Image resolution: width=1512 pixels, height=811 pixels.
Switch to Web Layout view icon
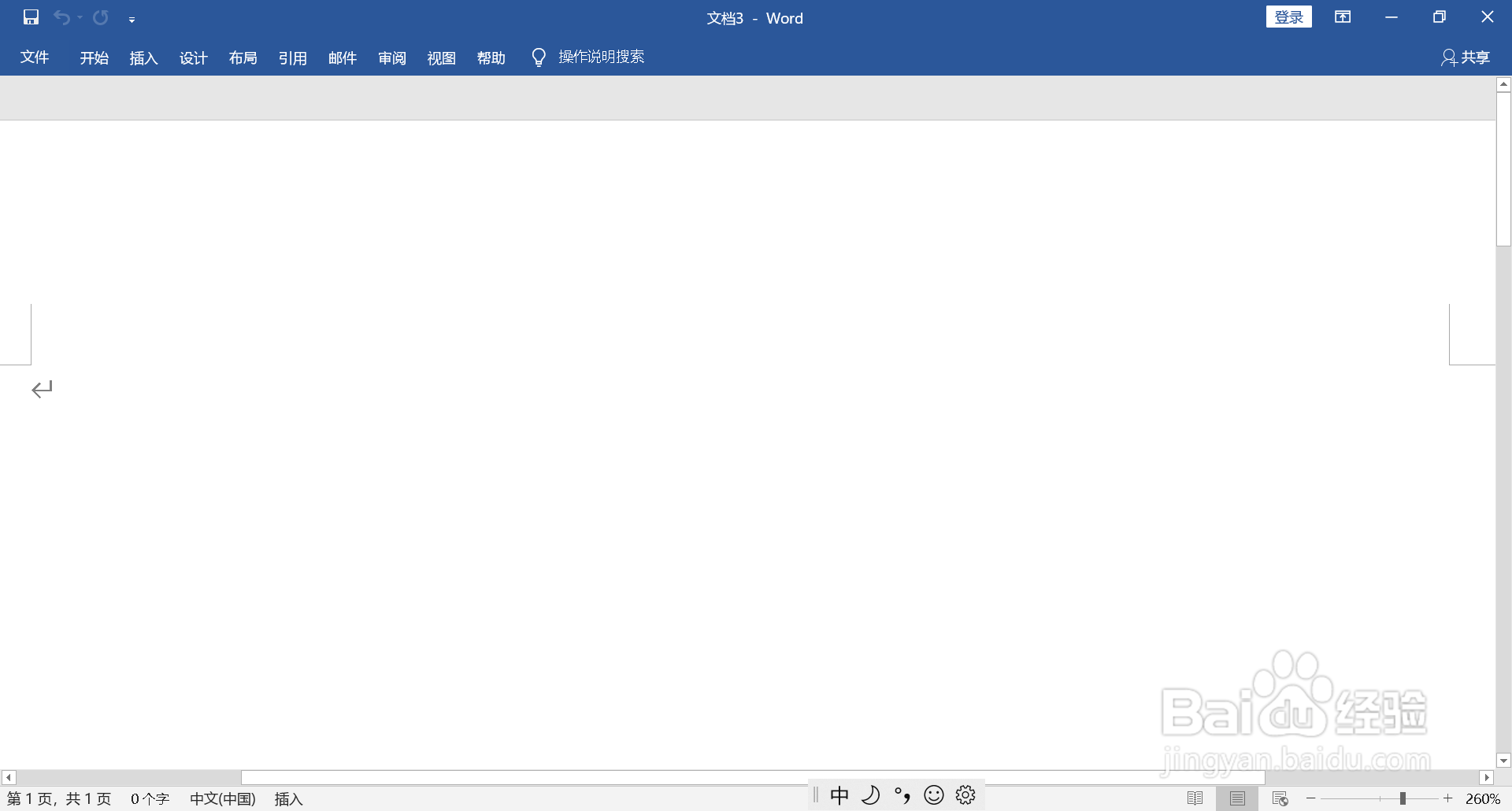(x=1280, y=798)
